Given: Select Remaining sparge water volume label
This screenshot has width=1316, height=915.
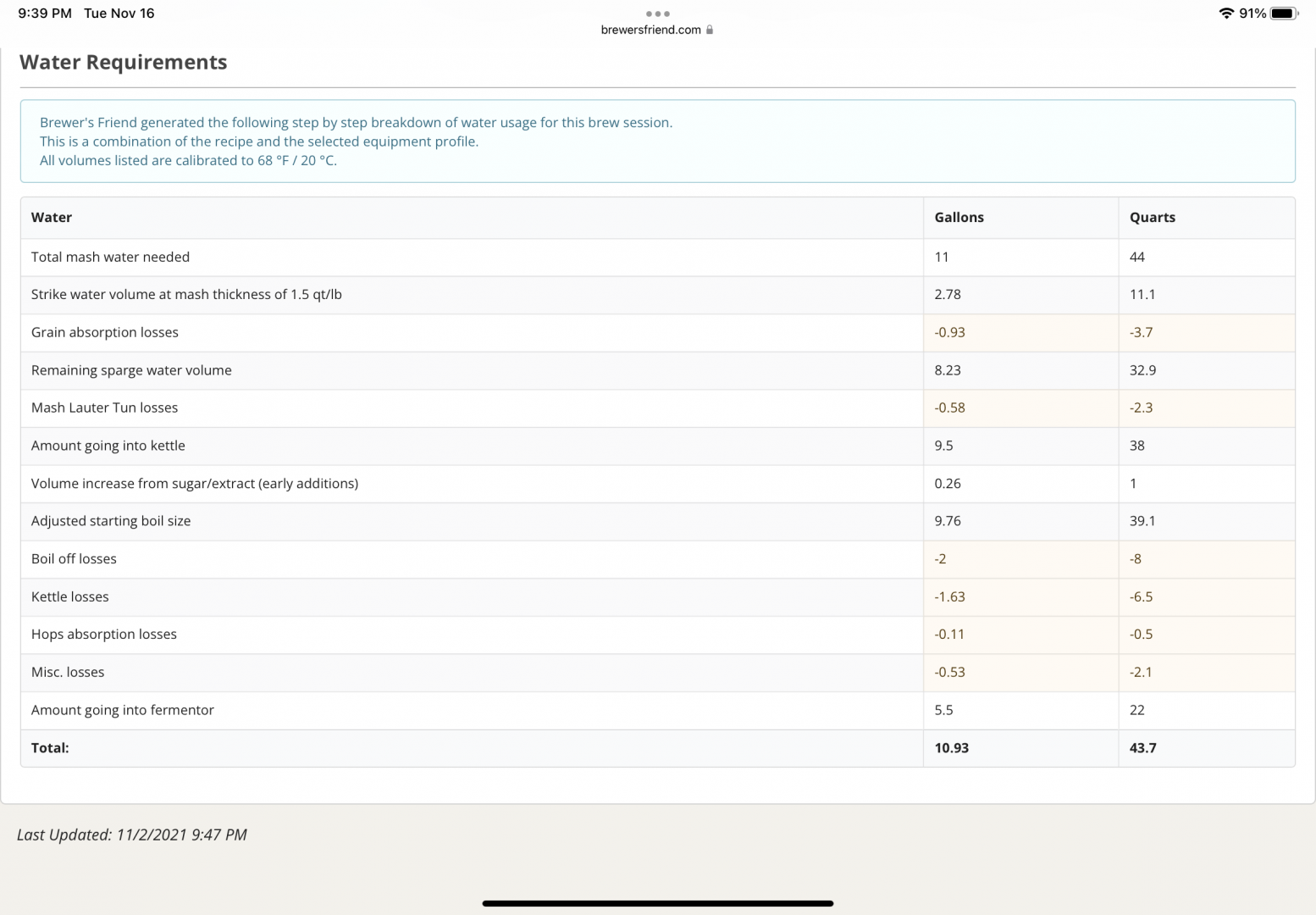Looking at the screenshot, I should 131,370.
